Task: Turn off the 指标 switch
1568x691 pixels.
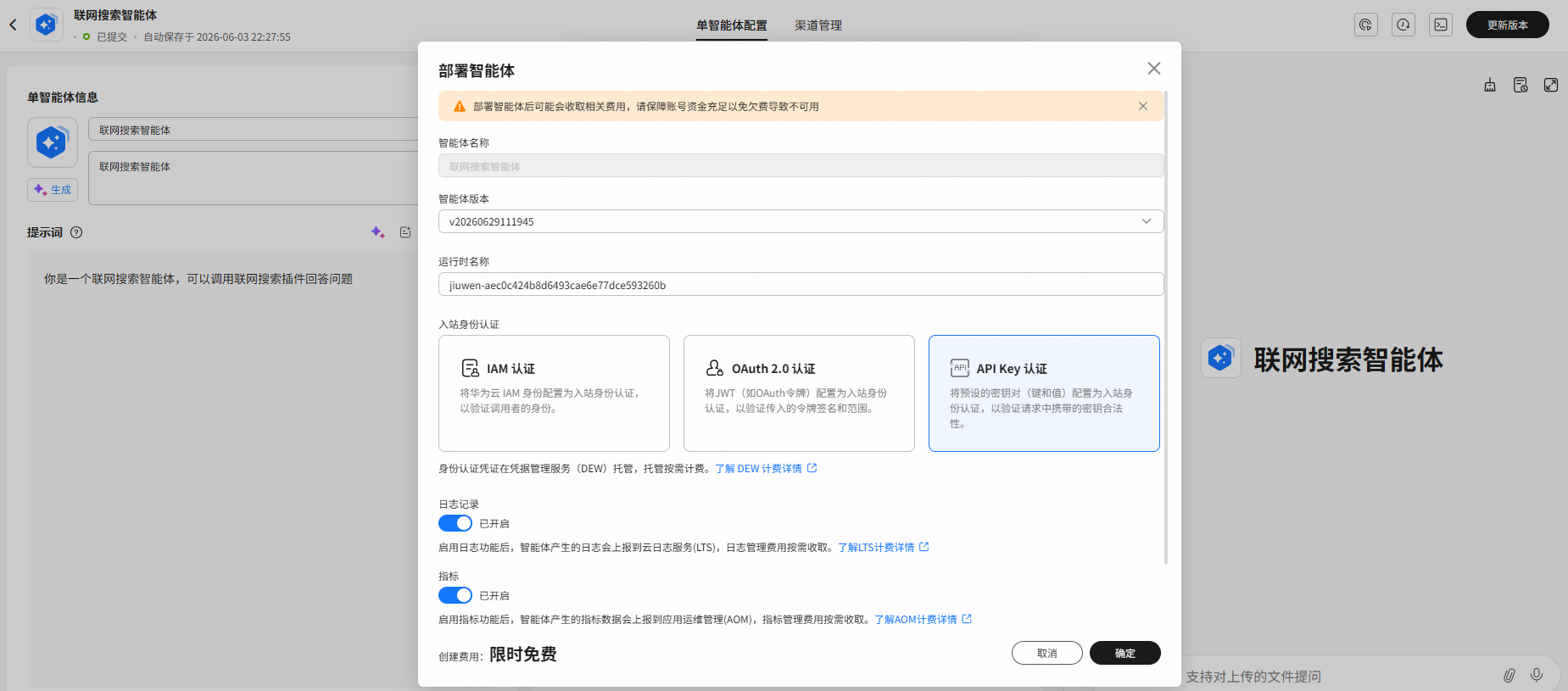Action: coord(455,595)
